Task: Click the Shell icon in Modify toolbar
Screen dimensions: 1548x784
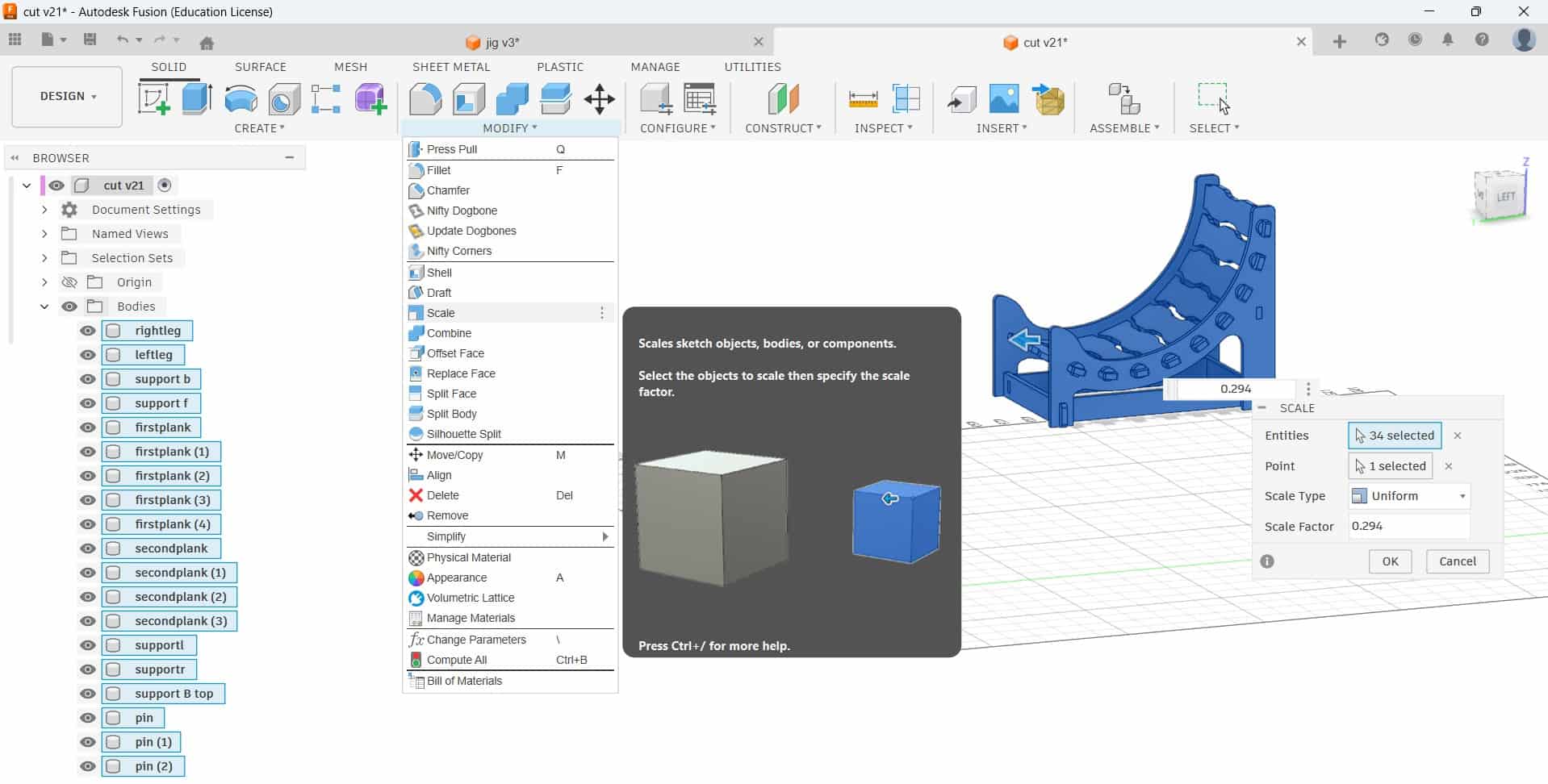Action: click(x=469, y=99)
